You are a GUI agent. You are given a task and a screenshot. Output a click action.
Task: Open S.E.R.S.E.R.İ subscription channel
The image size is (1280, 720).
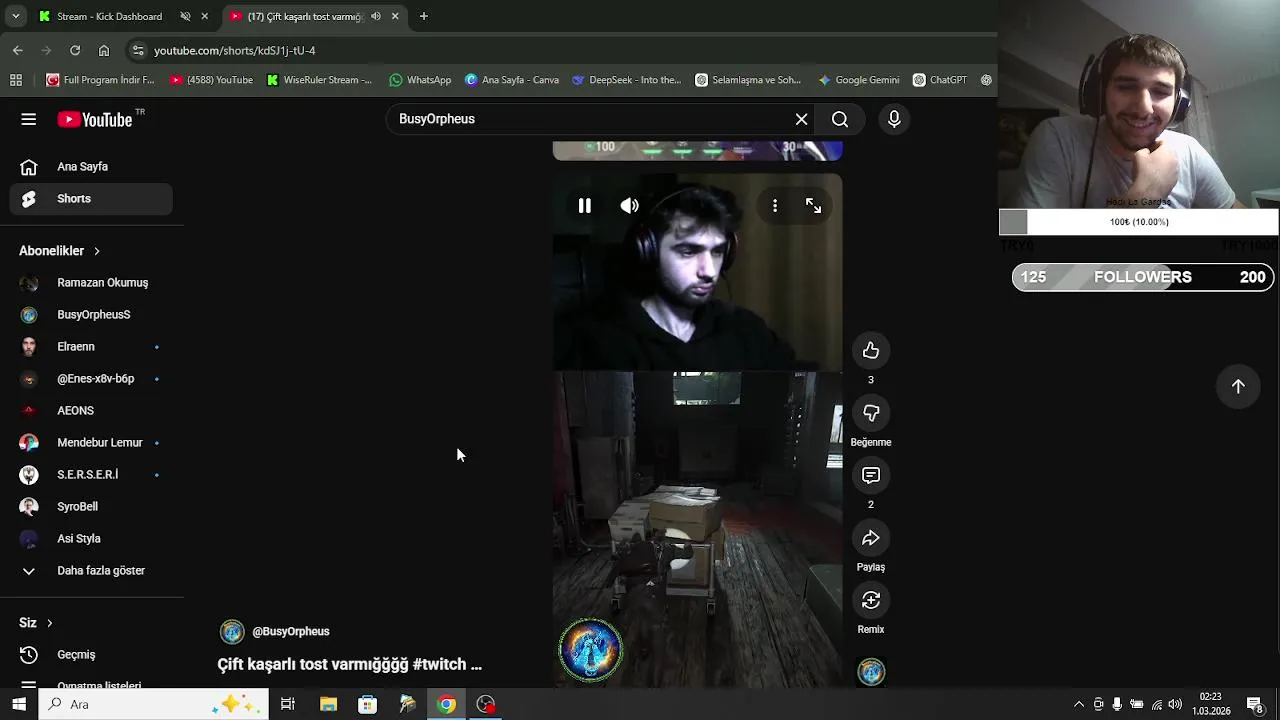tap(92, 475)
